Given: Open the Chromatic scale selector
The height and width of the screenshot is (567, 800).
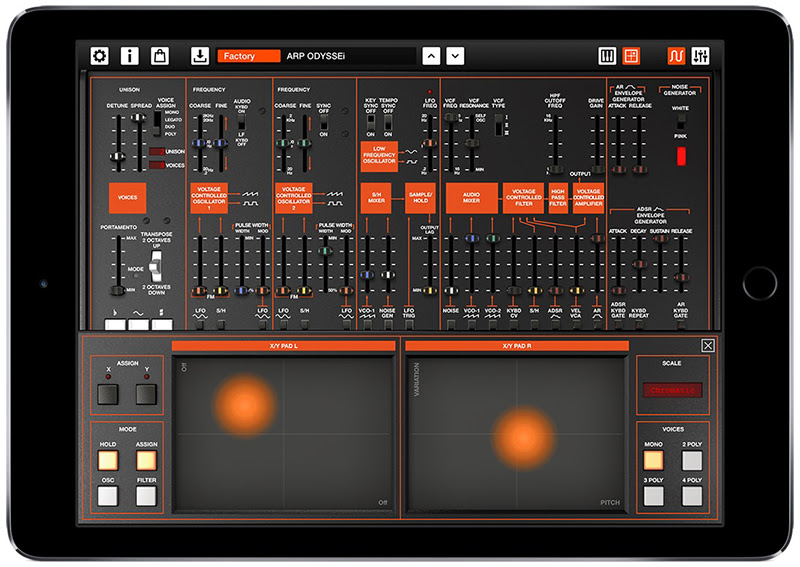Looking at the screenshot, I should 672,390.
